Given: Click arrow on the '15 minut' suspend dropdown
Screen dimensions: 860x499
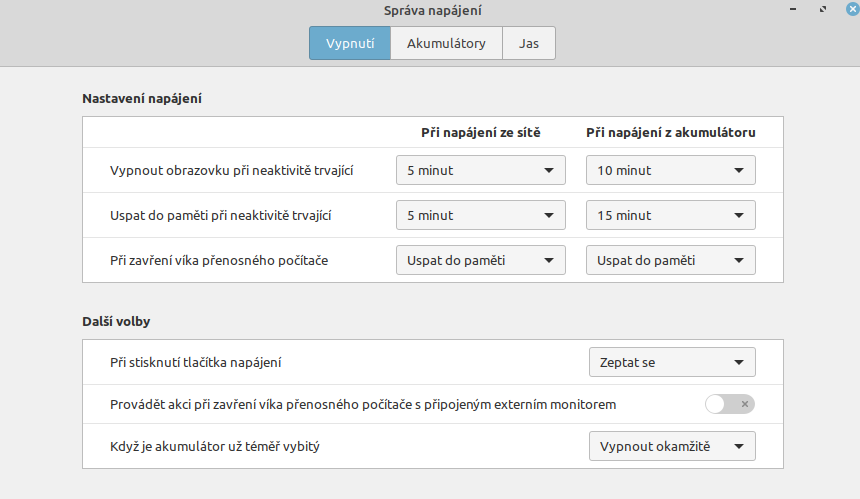Looking at the screenshot, I should click(x=738, y=215).
